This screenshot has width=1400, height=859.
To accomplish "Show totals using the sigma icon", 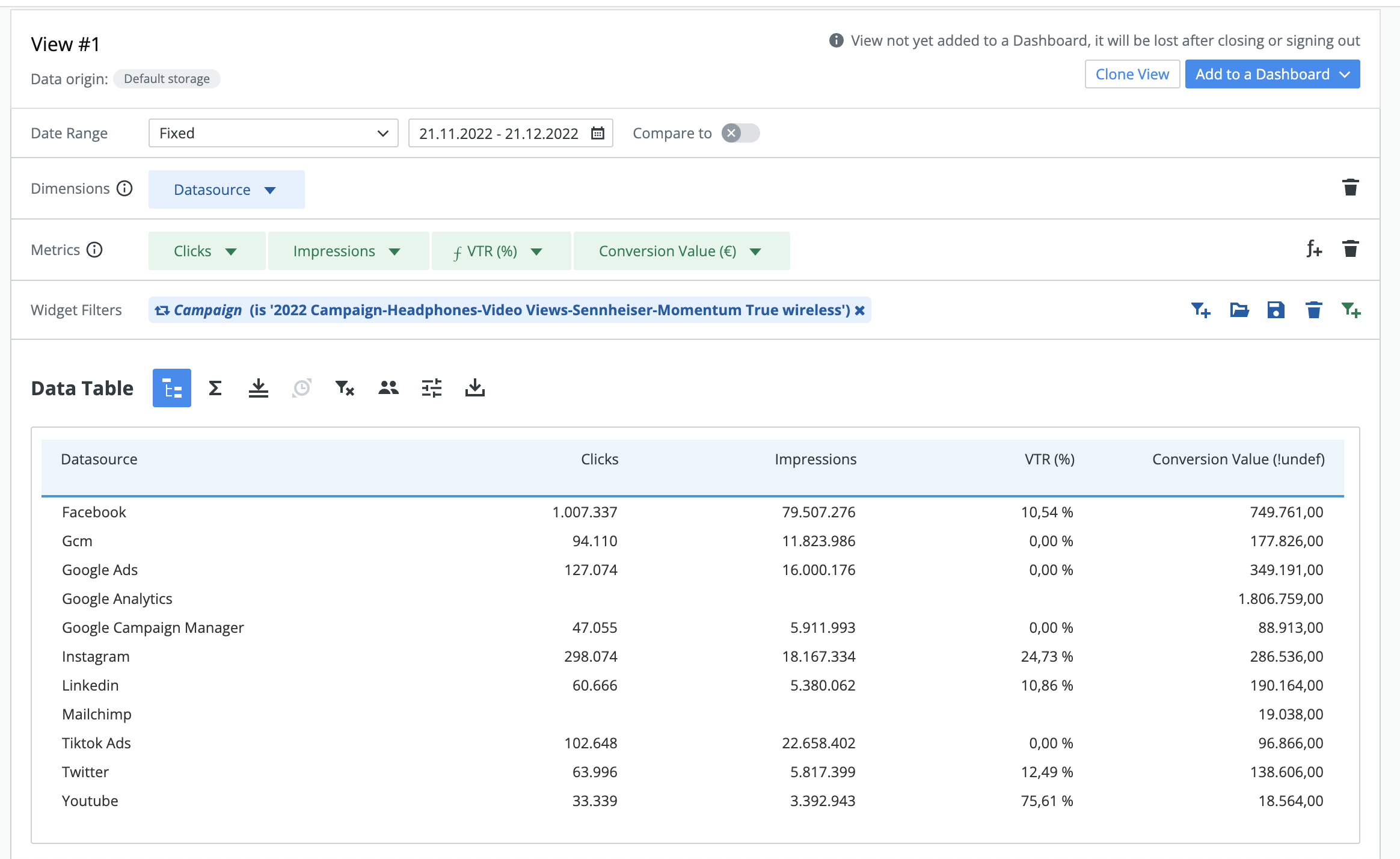I will click(x=215, y=388).
